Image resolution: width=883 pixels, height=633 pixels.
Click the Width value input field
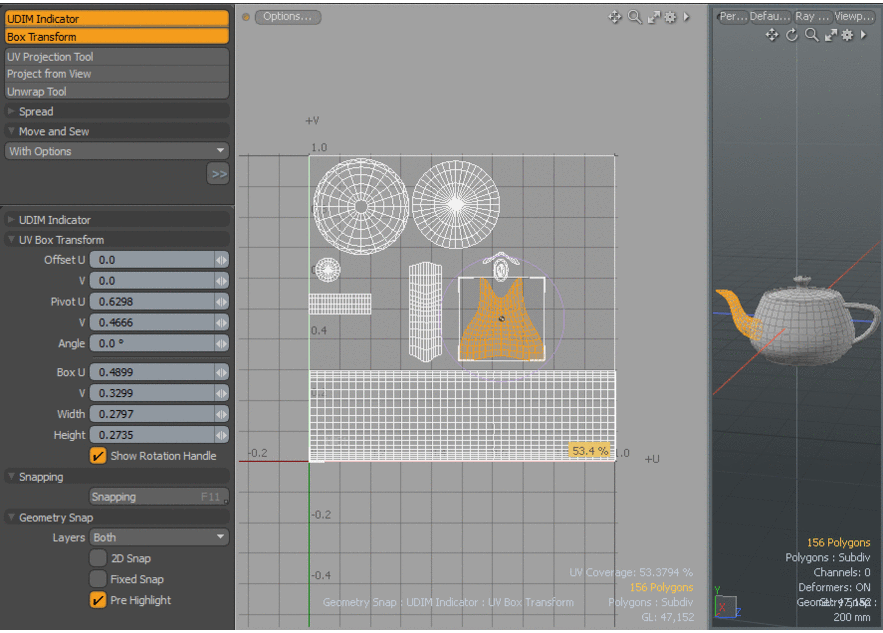pyautogui.click(x=151, y=414)
